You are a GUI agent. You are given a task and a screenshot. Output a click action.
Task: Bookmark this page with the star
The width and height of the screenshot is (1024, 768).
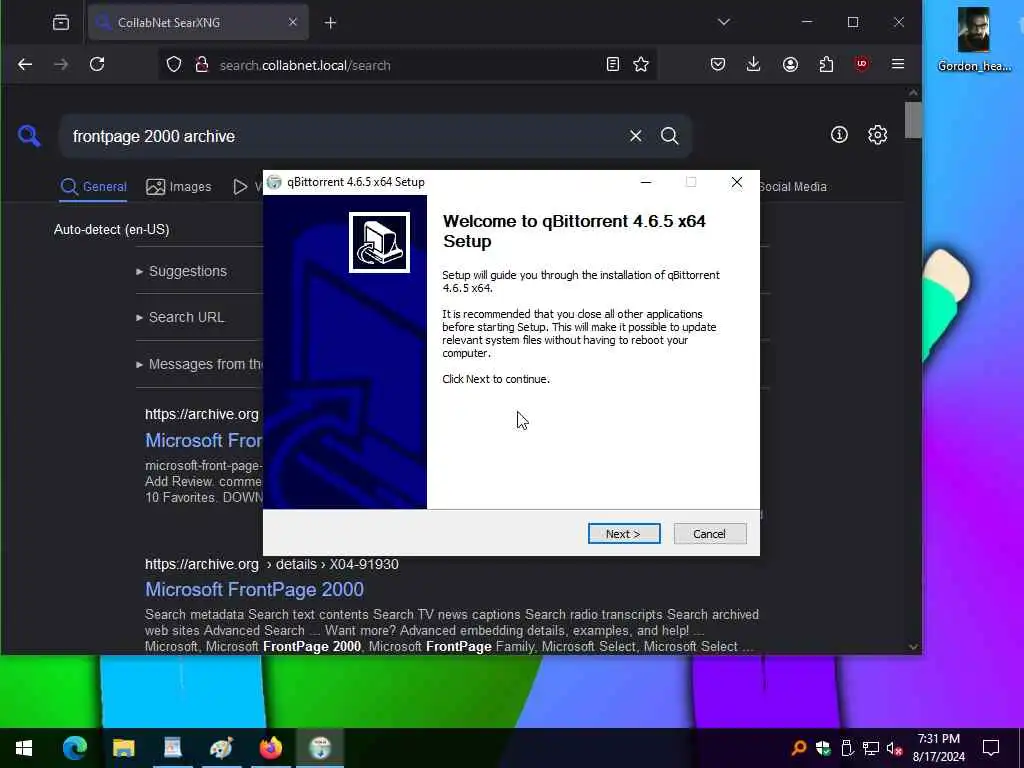pyautogui.click(x=641, y=64)
